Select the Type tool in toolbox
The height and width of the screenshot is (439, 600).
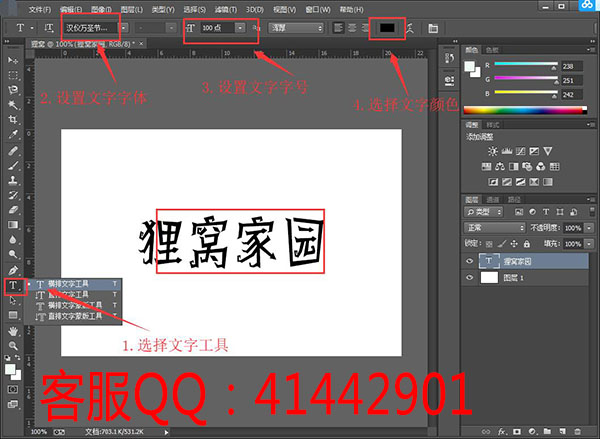coord(13,286)
